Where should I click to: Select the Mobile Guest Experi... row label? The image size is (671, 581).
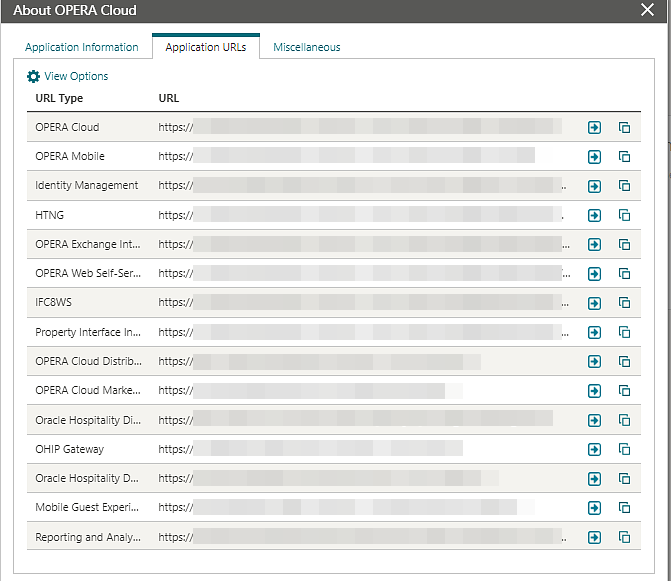87,507
